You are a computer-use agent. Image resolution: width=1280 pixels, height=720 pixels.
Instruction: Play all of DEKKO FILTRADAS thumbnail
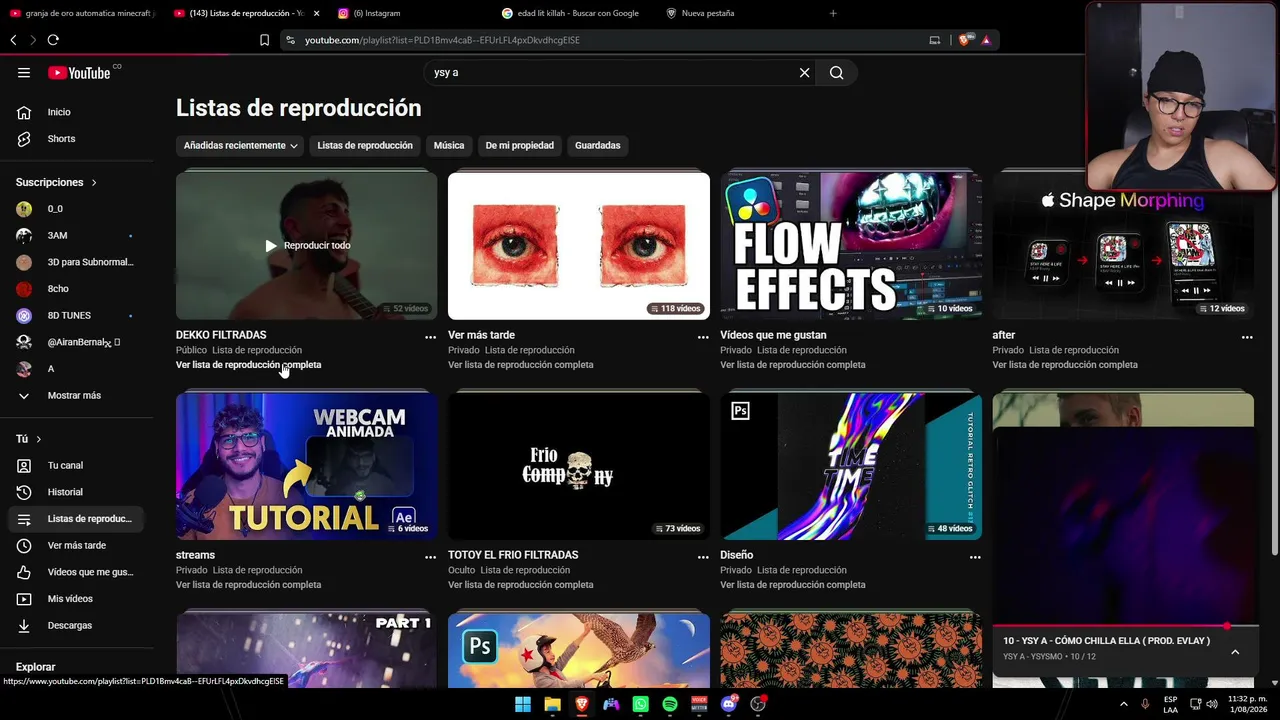point(307,245)
